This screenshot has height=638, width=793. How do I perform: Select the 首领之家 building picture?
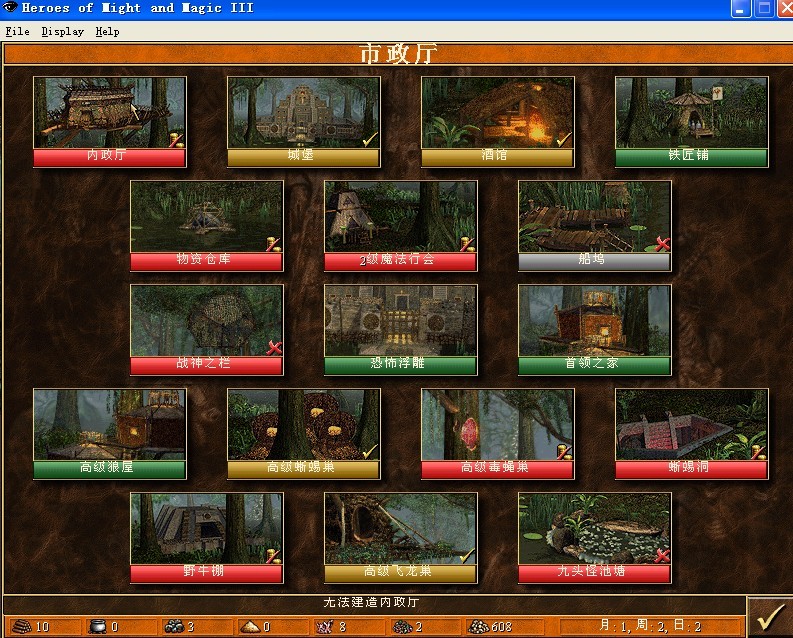[x=595, y=321]
